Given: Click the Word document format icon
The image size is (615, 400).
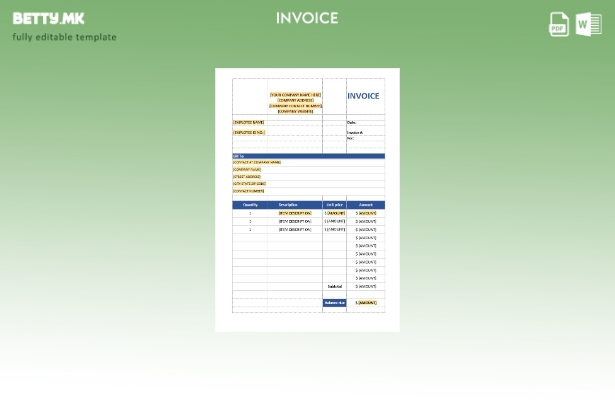Looking at the screenshot, I should point(588,24).
